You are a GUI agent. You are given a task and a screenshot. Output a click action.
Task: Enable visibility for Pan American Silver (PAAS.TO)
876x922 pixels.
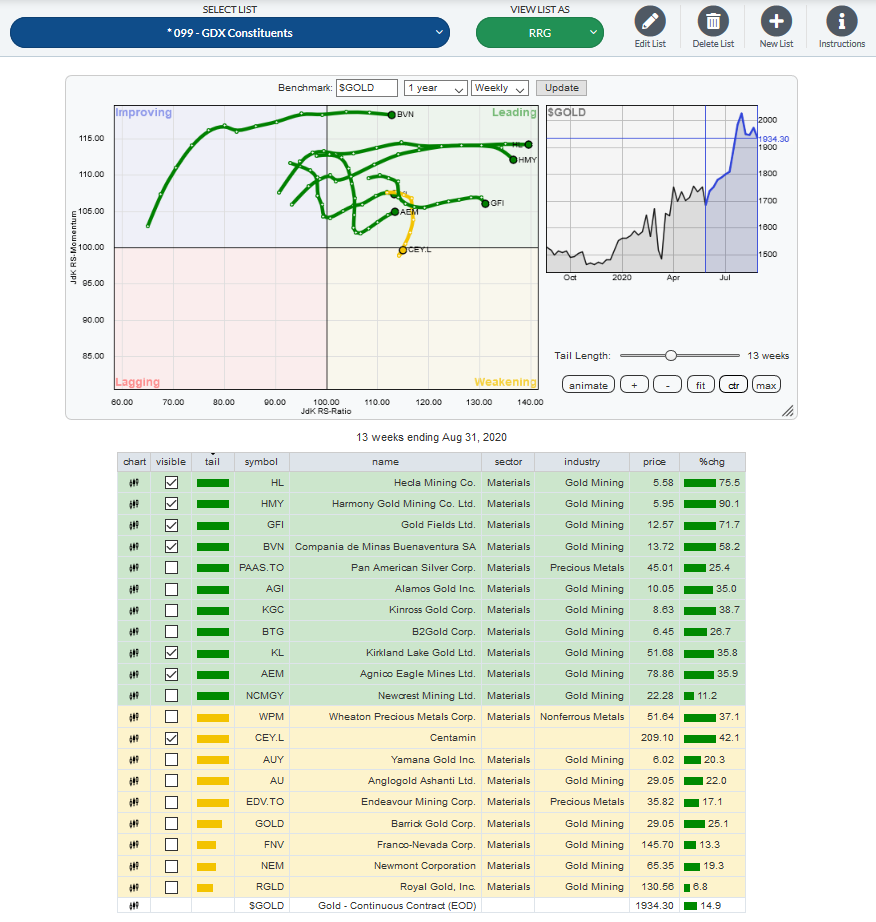pos(171,567)
